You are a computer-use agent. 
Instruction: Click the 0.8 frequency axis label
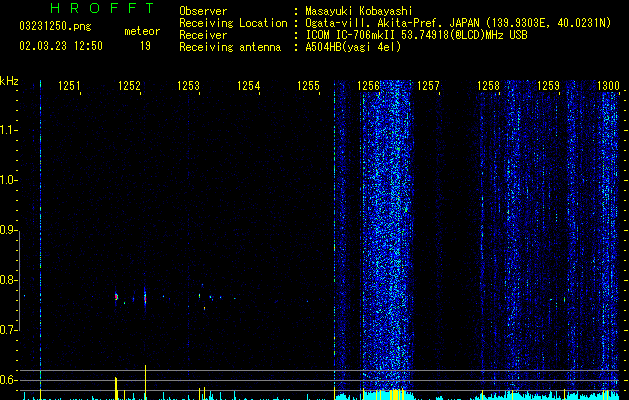pyautogui.click(x=8, y=280)
